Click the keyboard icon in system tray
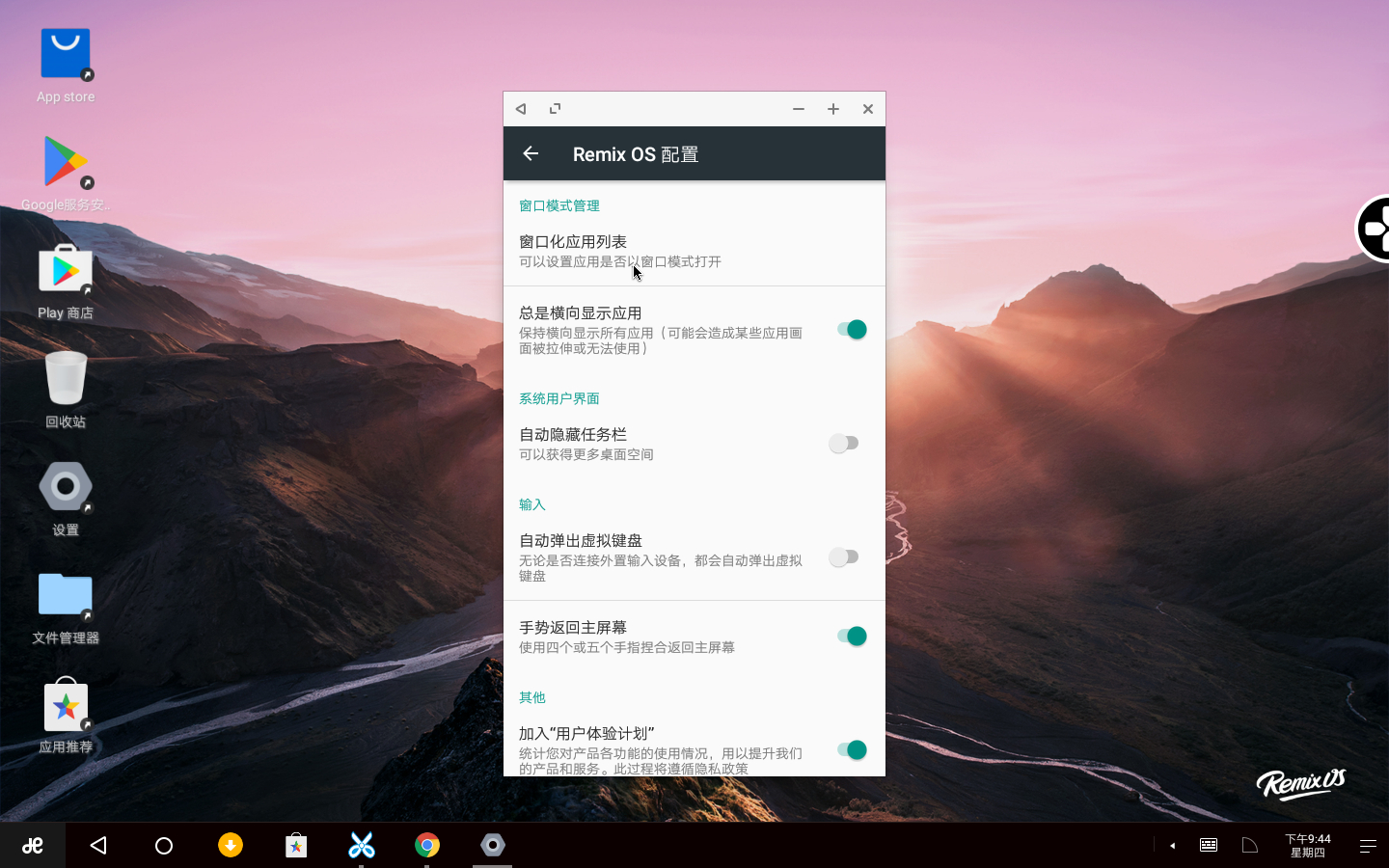Image resolution: width=1389 pixels, height=868 pixels. pyautogui.click(x=1209, y=845)
